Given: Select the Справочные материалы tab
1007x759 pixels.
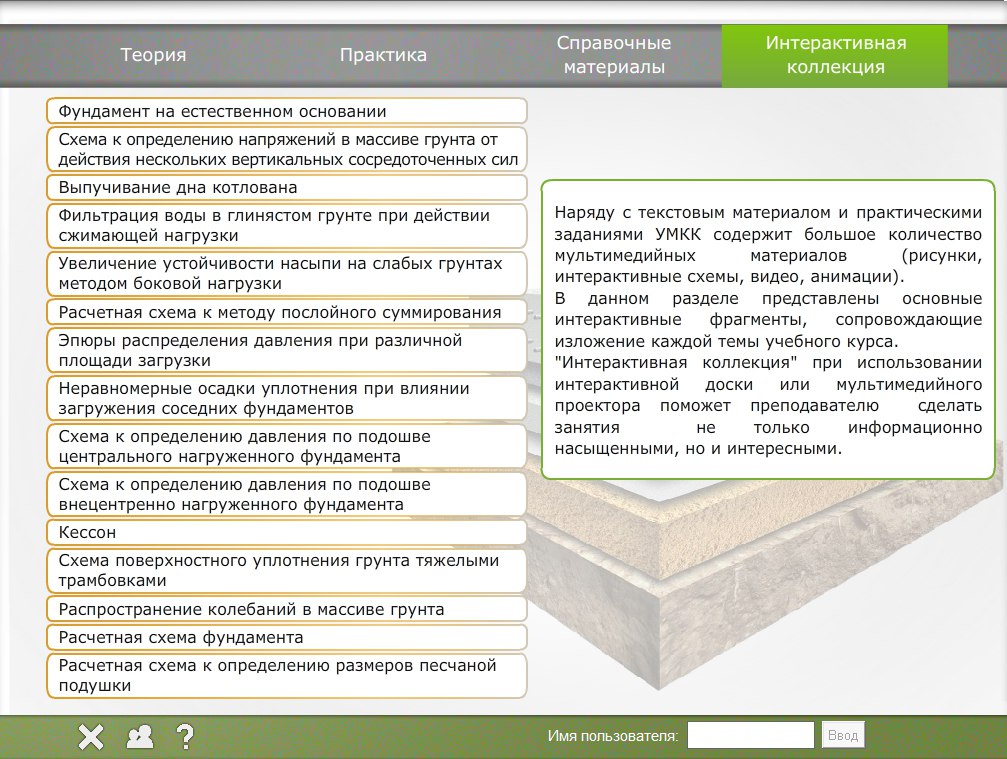Looking at the screenshot, I should (613, 55).
